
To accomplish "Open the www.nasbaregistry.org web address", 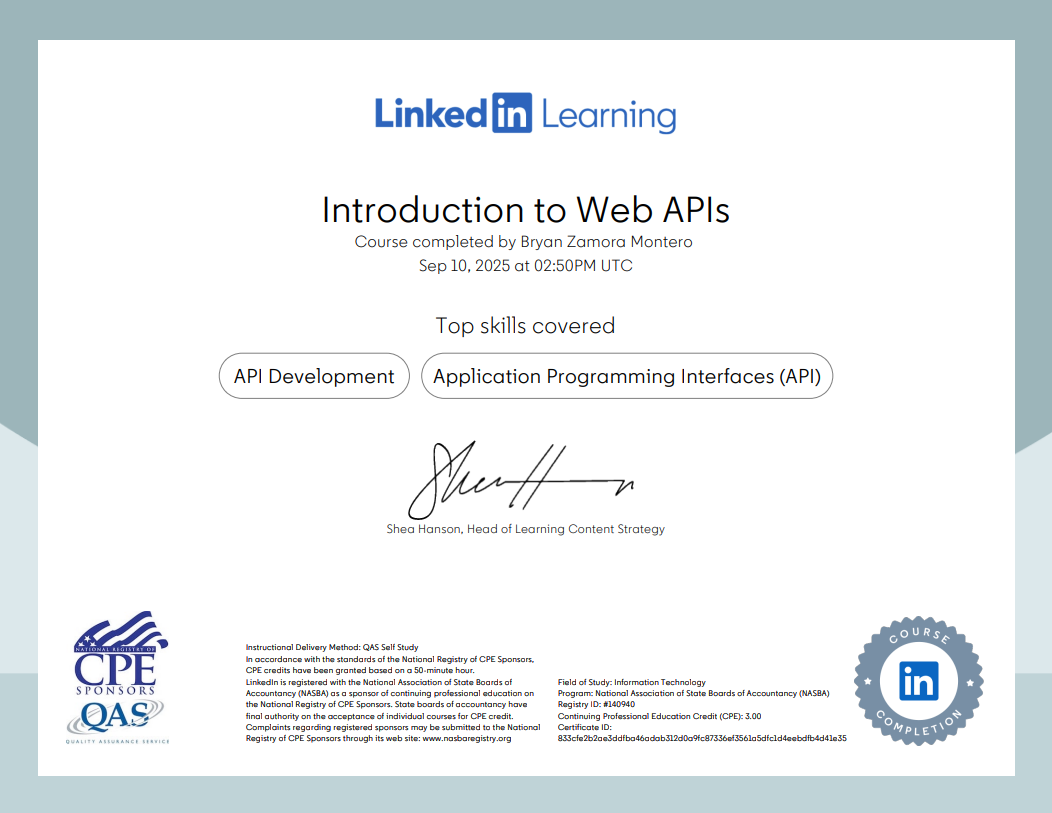I will click(467, 738).
